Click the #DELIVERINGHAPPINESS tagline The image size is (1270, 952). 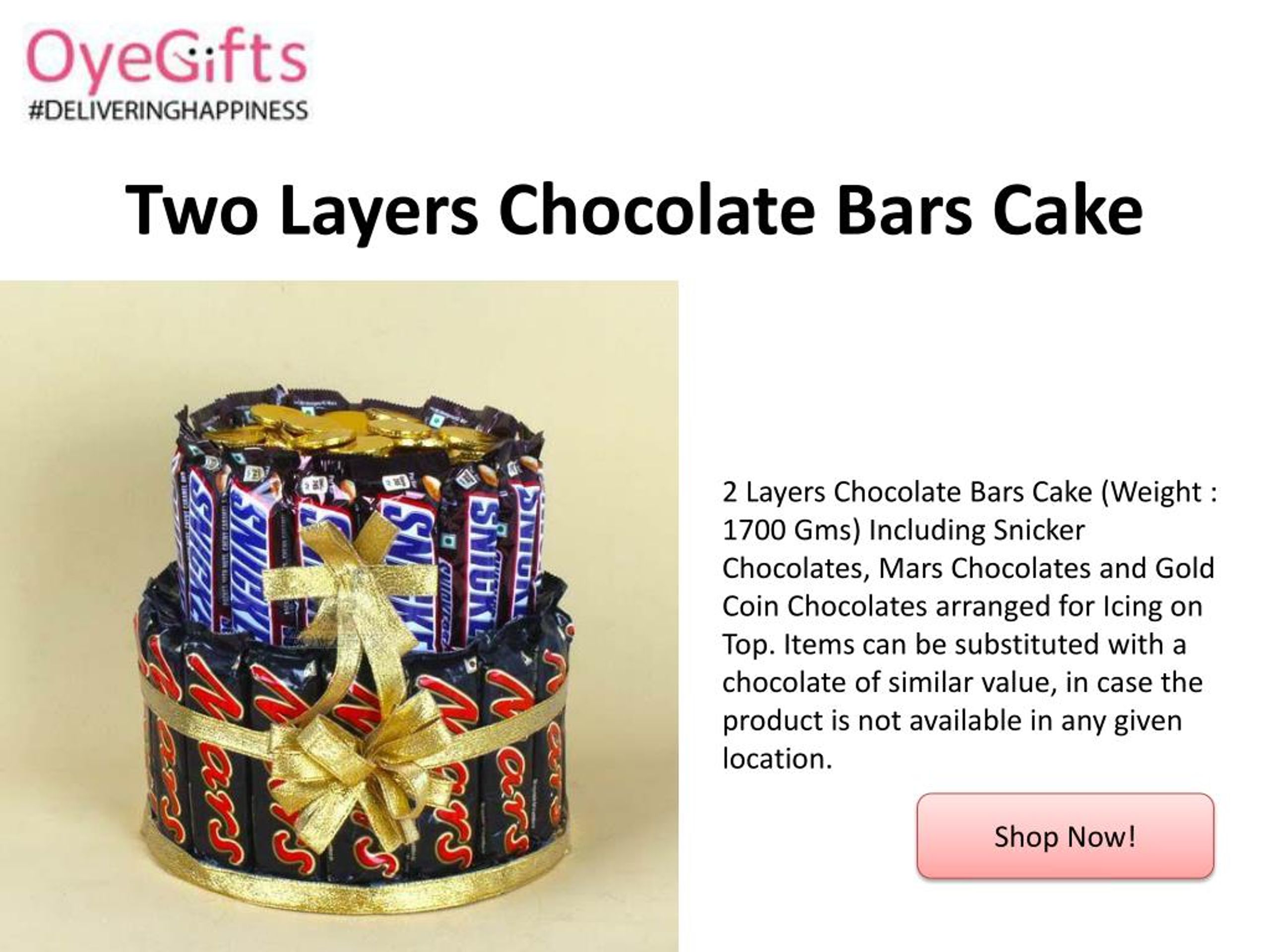pos(168,111)
